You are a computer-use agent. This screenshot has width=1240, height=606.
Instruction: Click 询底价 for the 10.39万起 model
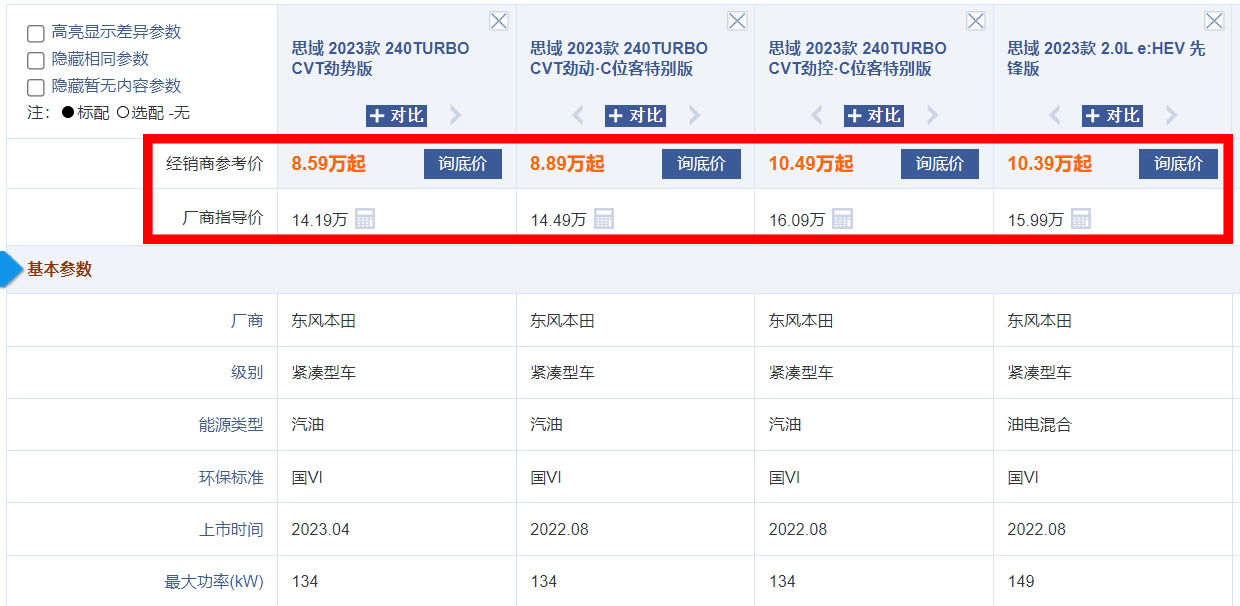[1178, 164]
